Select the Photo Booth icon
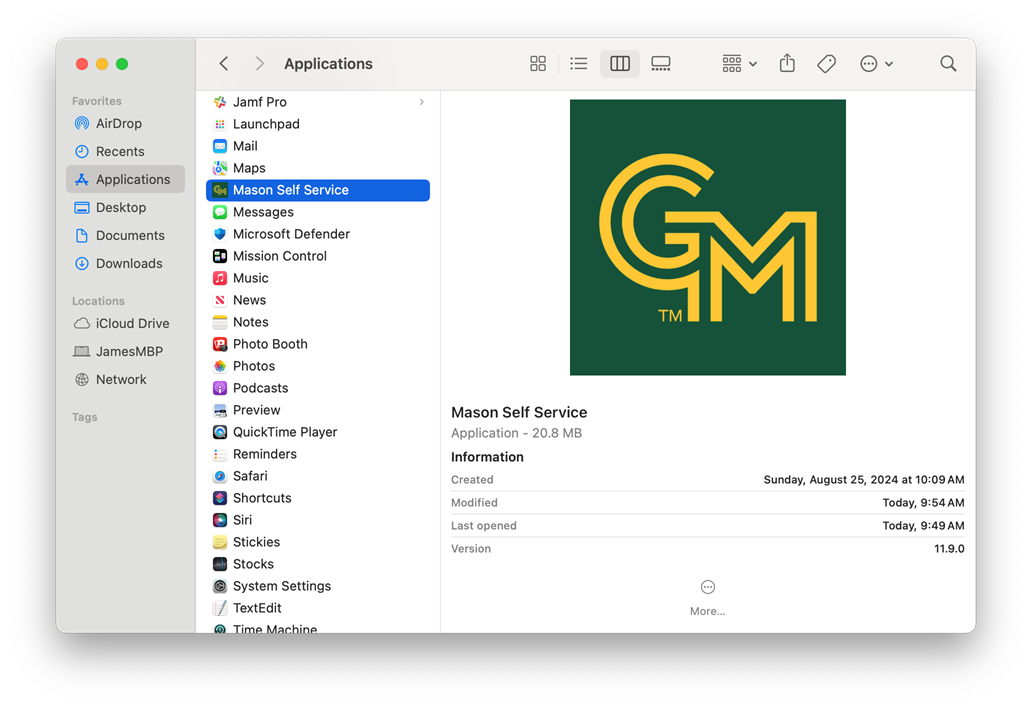This screenshot has width=1032, height=707. tap(220, 344)
